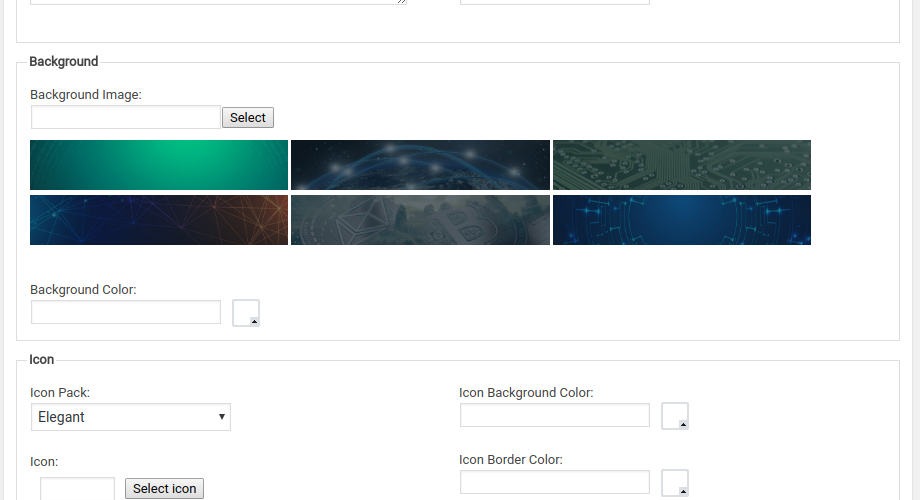Open the Background Color picker swatch
920x500 pixels.
point(246,313)
